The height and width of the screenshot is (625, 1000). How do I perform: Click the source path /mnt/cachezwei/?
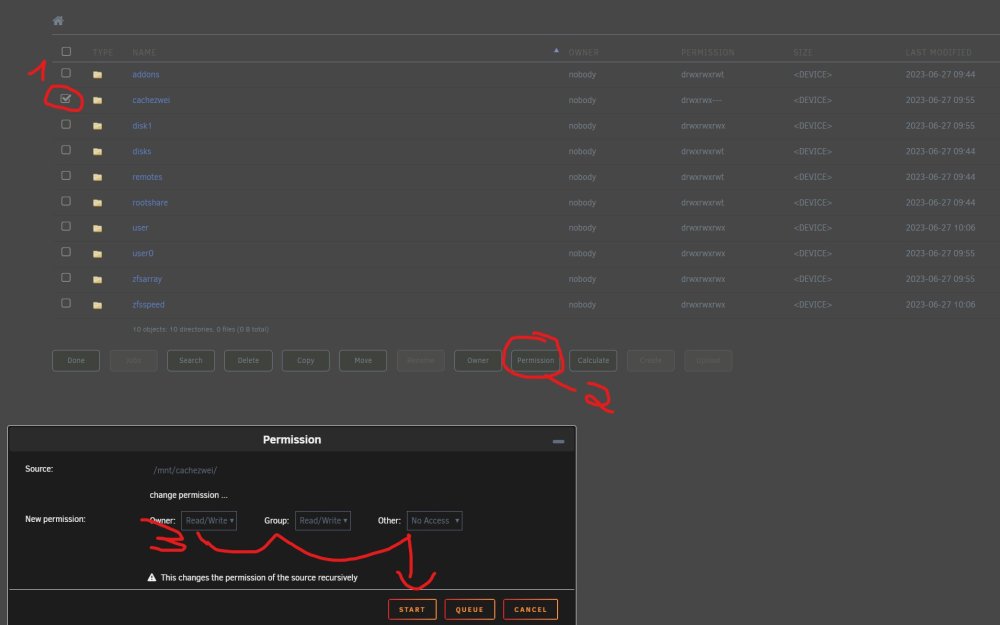185,470
